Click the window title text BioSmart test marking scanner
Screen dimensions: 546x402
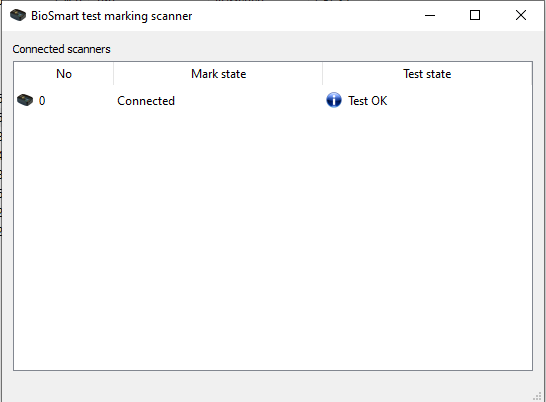pyautogui.click(x=111, y=16)
